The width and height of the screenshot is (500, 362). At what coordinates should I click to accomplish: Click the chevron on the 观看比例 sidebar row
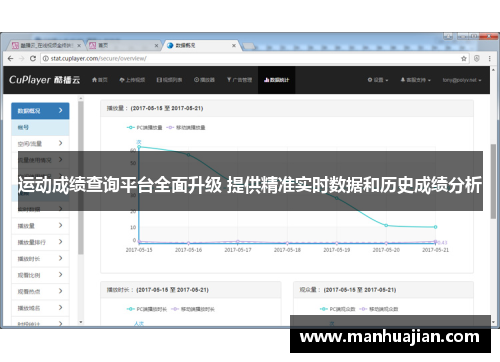(x=60, y=274)
